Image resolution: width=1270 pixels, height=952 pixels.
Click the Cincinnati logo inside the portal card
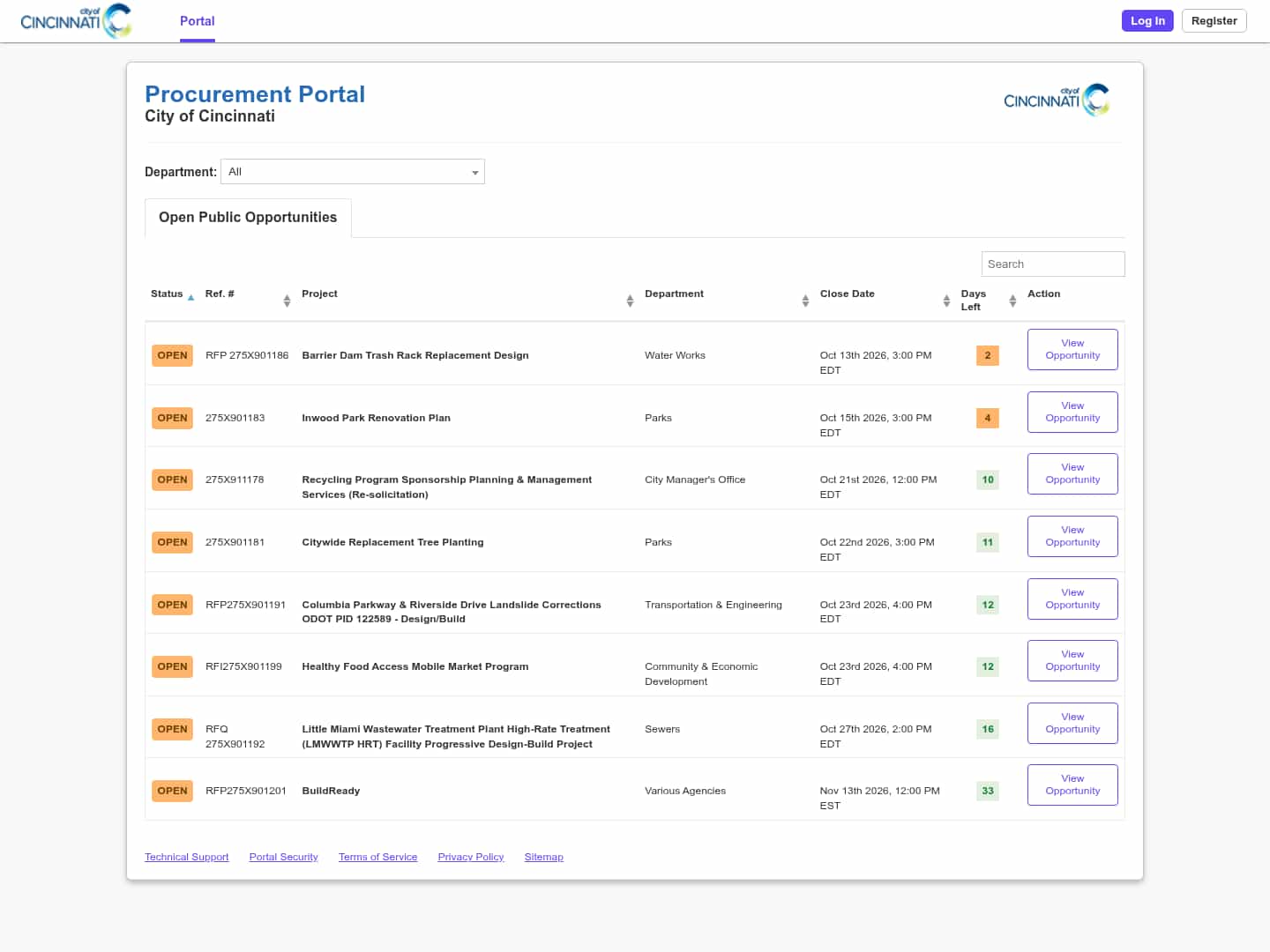point(1057,100)
